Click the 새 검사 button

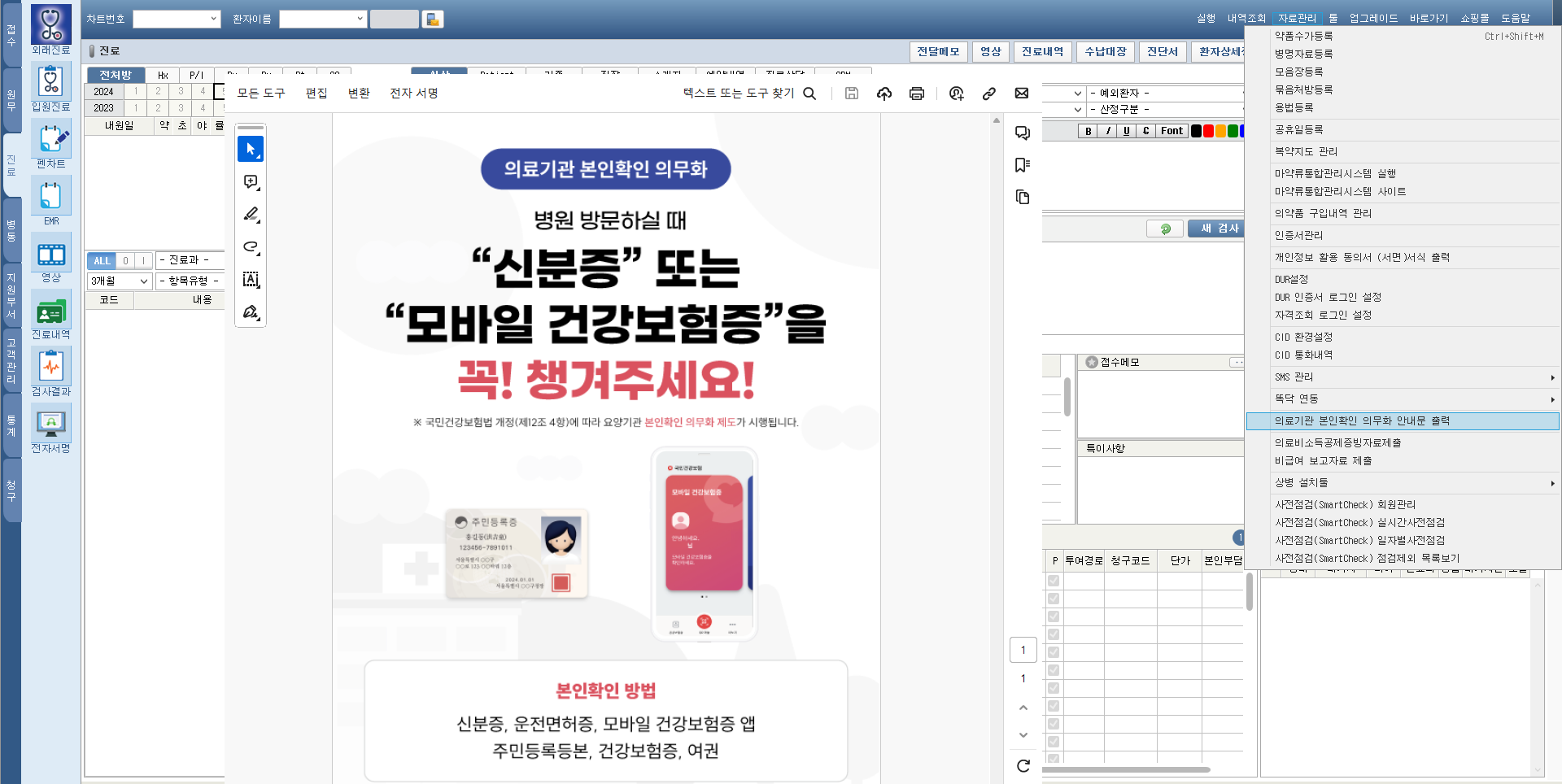[1218, 229]
